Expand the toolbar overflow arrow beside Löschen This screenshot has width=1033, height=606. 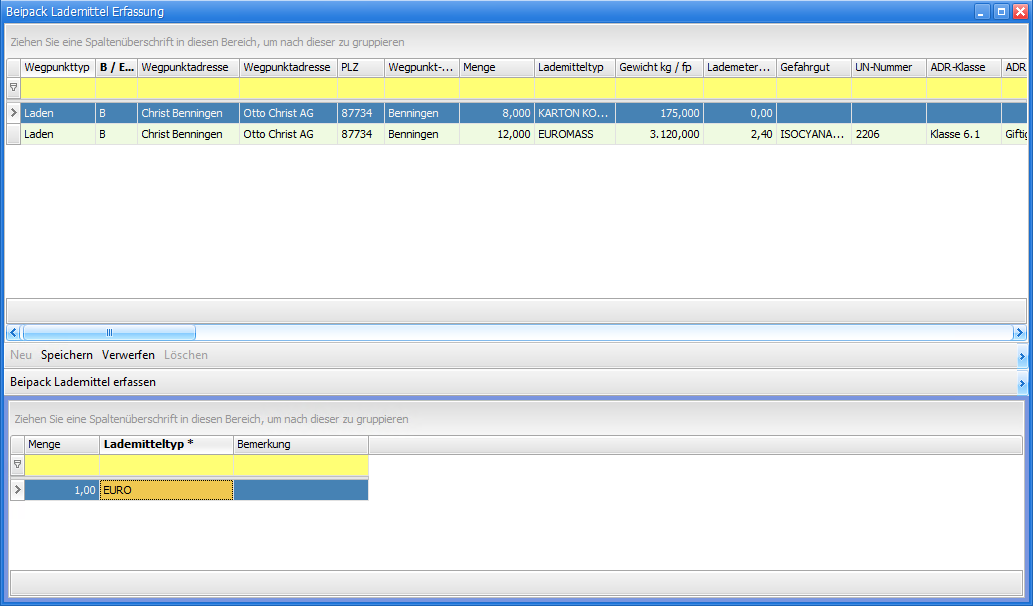pyautogui.click(x=1021, y=356)
